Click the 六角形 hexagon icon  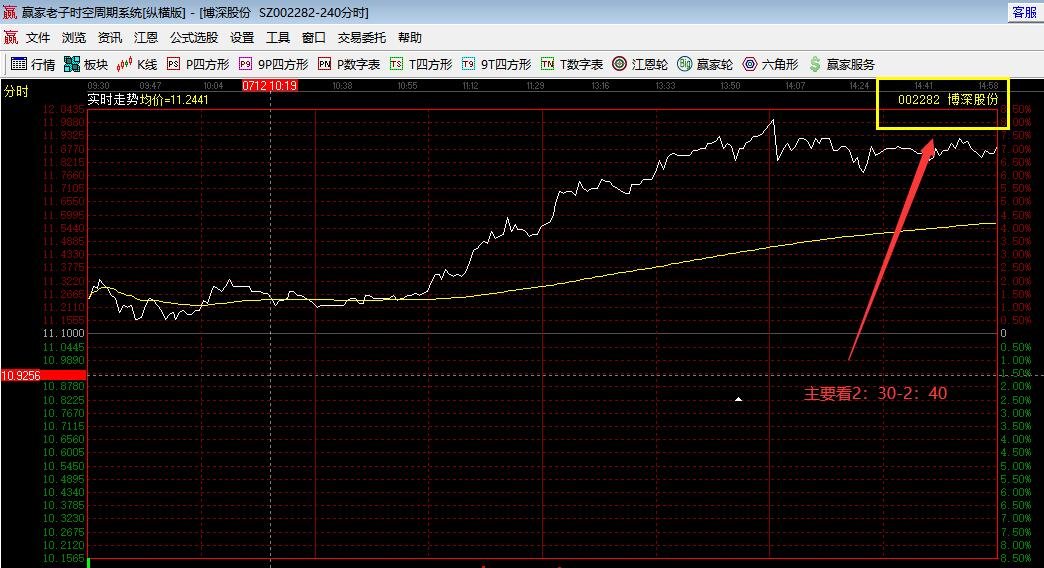(750, 64)
